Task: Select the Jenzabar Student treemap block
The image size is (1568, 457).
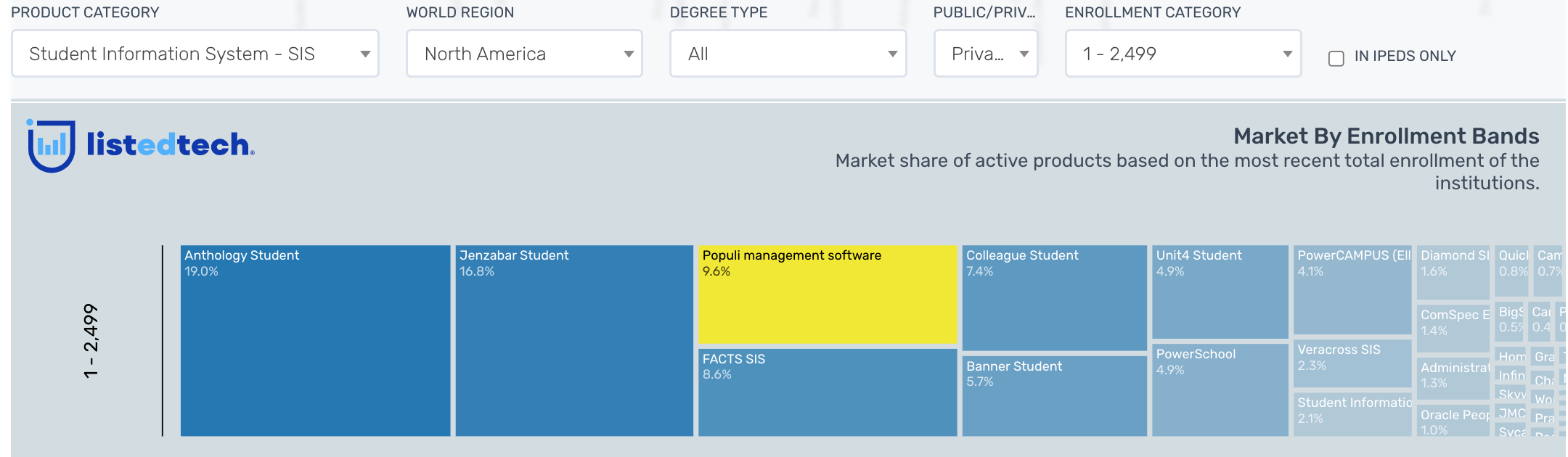Action: click(574, 341)
